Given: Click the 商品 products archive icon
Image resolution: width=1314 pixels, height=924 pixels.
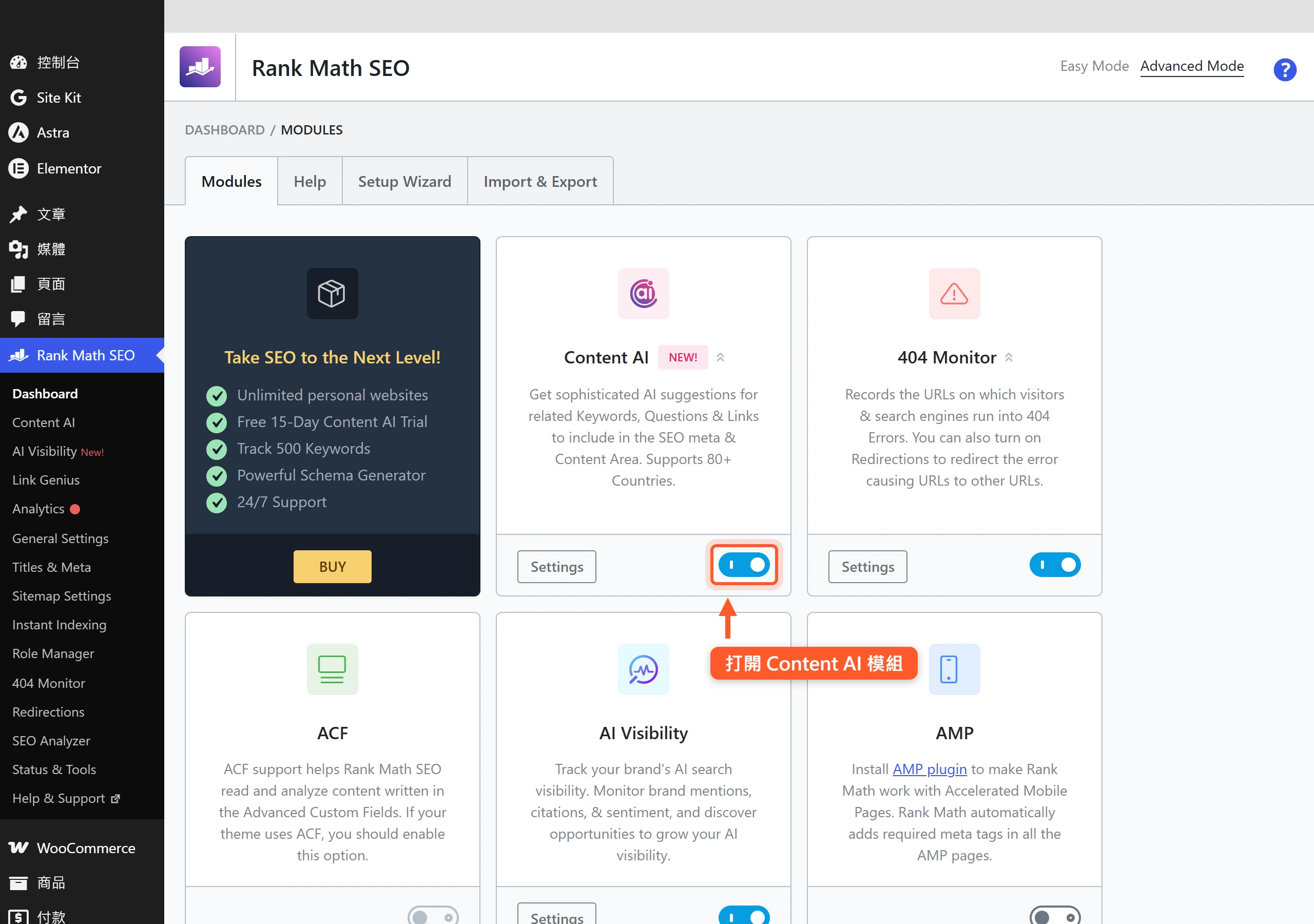Looking at the screenshot, I should coord(18,883).
